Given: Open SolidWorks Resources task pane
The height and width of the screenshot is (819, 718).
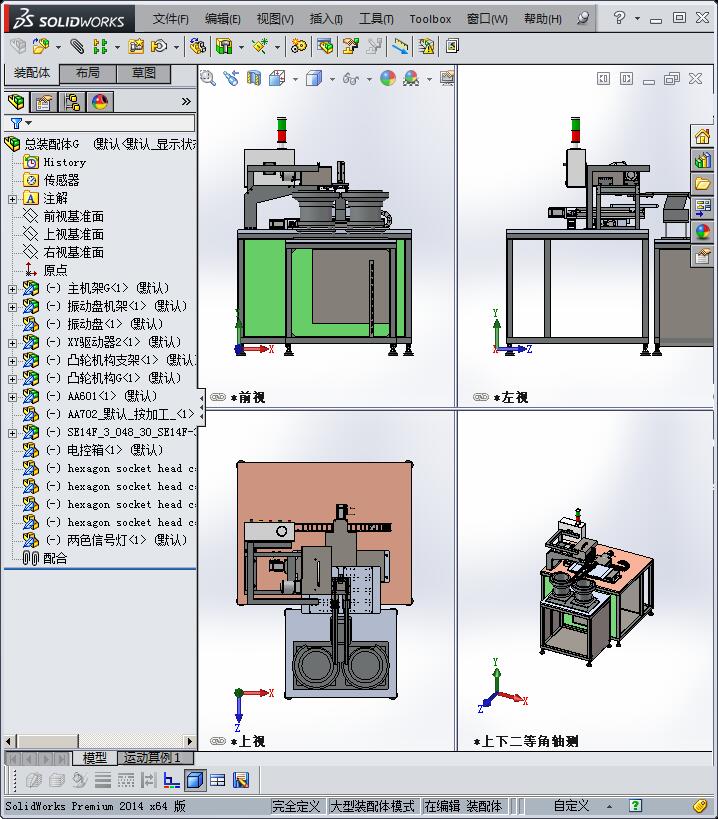Looking at the screenshot, I should pyautogui.click(x=702, y=137).
